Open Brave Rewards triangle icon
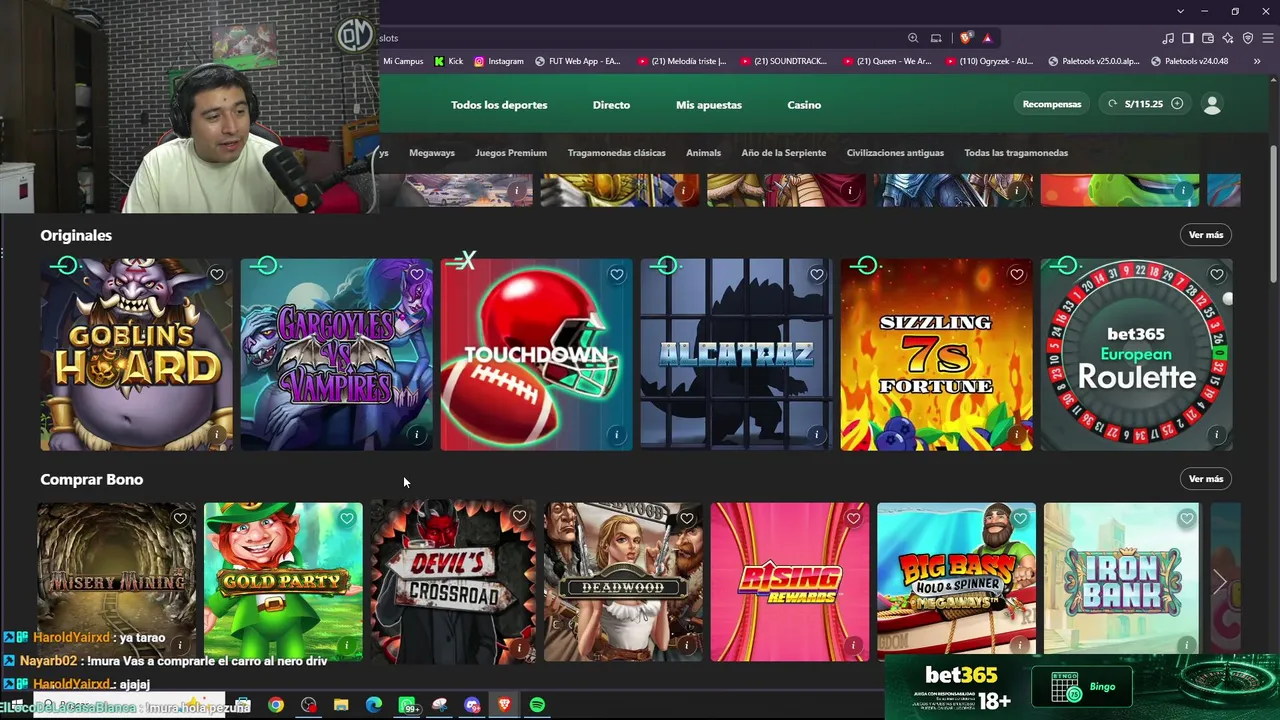The image size is (1280, 720). (987, 38)
